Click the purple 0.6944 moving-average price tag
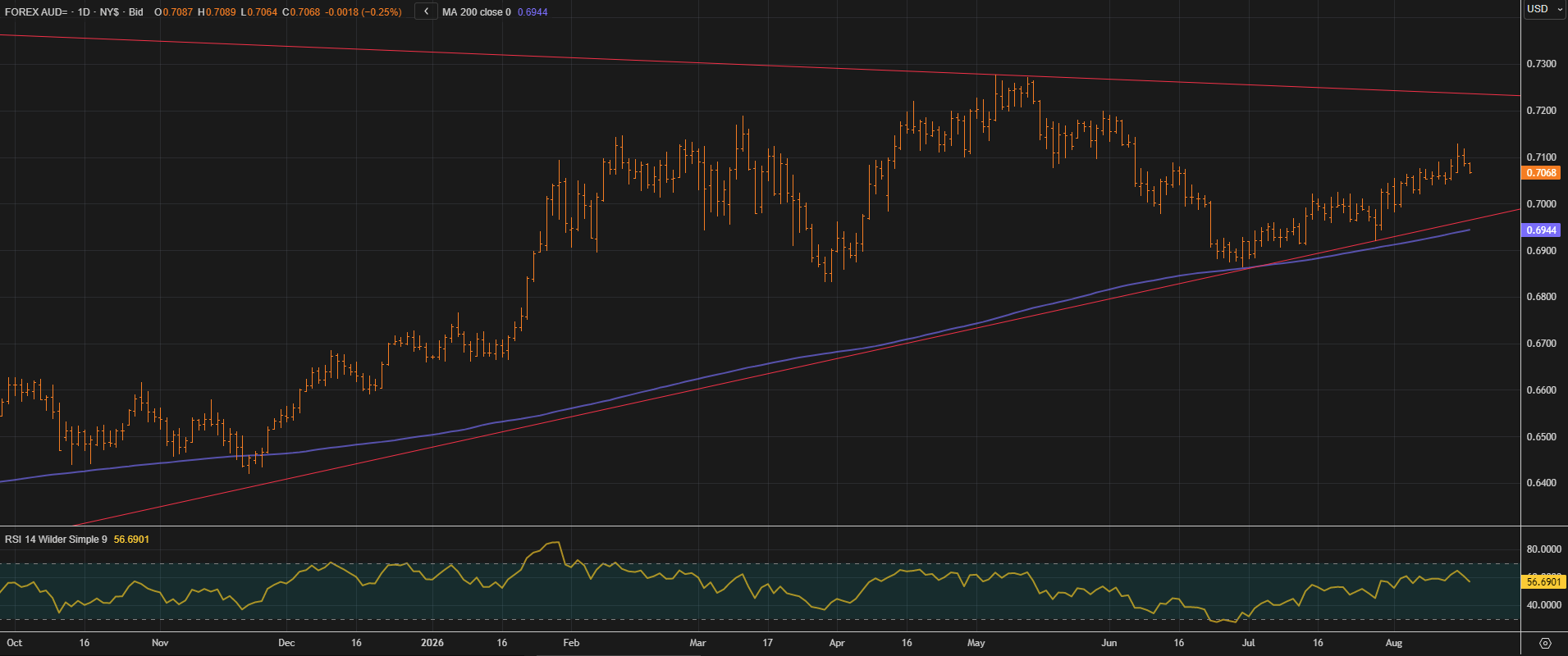 tap(1541, 230)
